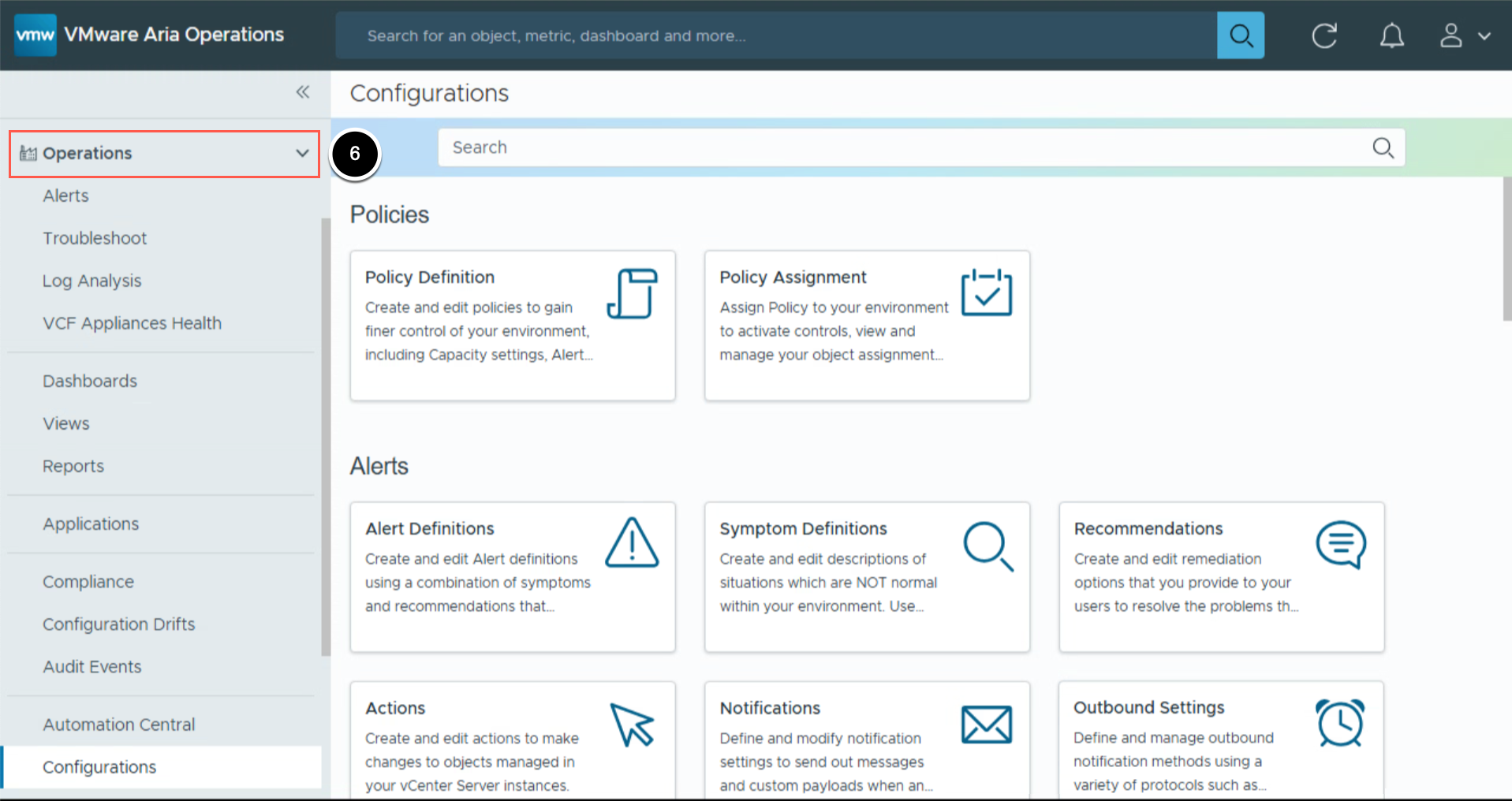Click the Notifications envelope icon
This screenshot has height=801, width=1512.
[x=986, y=725]
